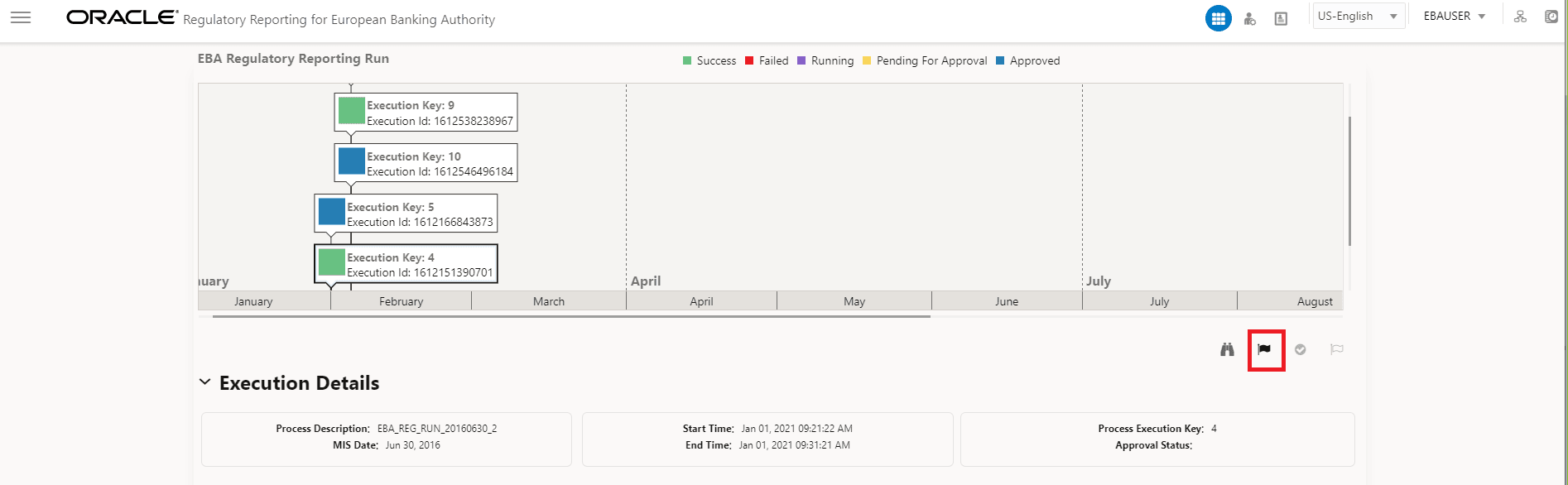Screen dimensions: 1568x485
Task: Click Execution Id 1612151390701 text
Action: pyautogui.click(x=420, y=272)
